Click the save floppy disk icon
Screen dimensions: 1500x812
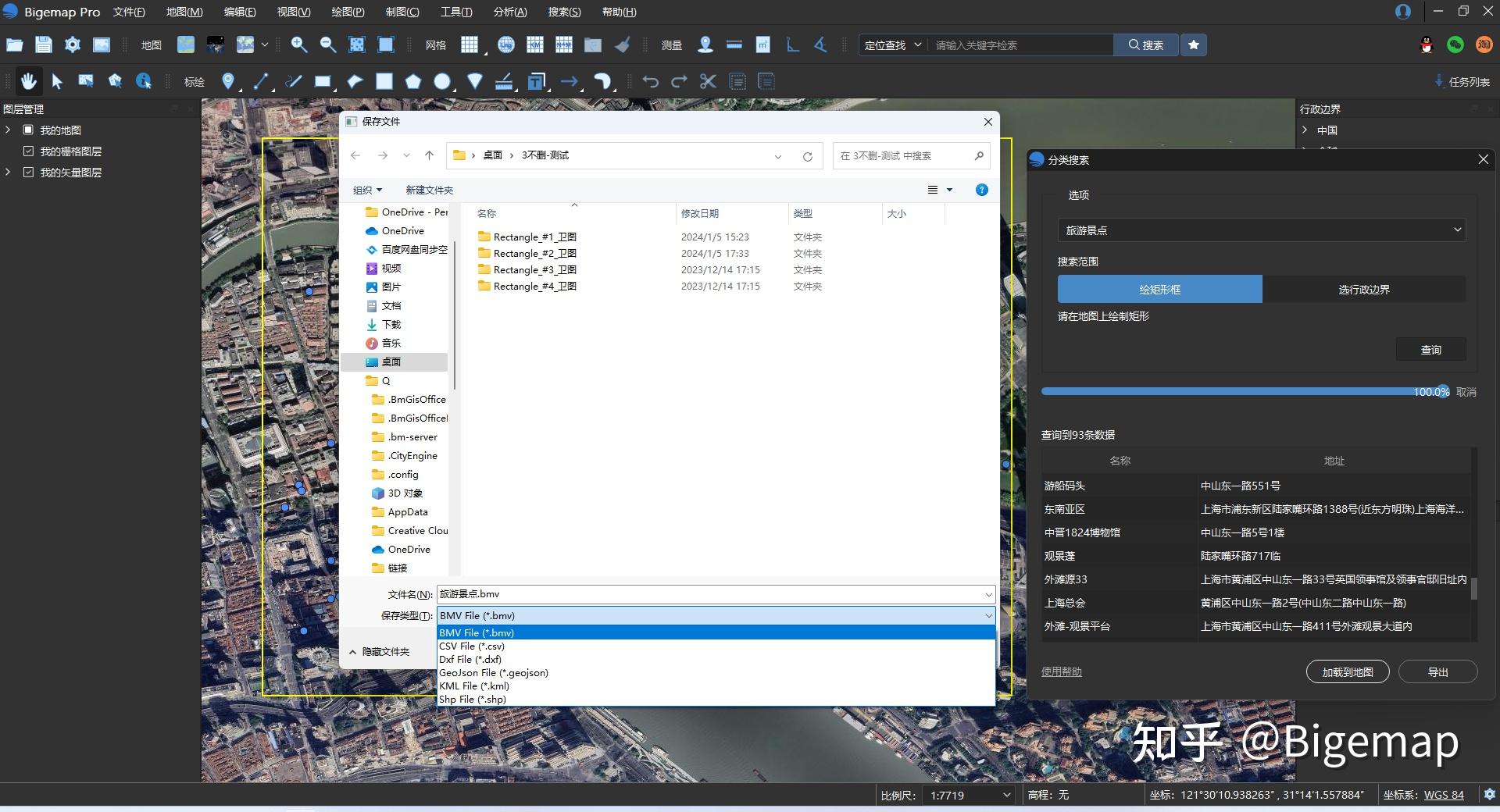coord(44,45)
